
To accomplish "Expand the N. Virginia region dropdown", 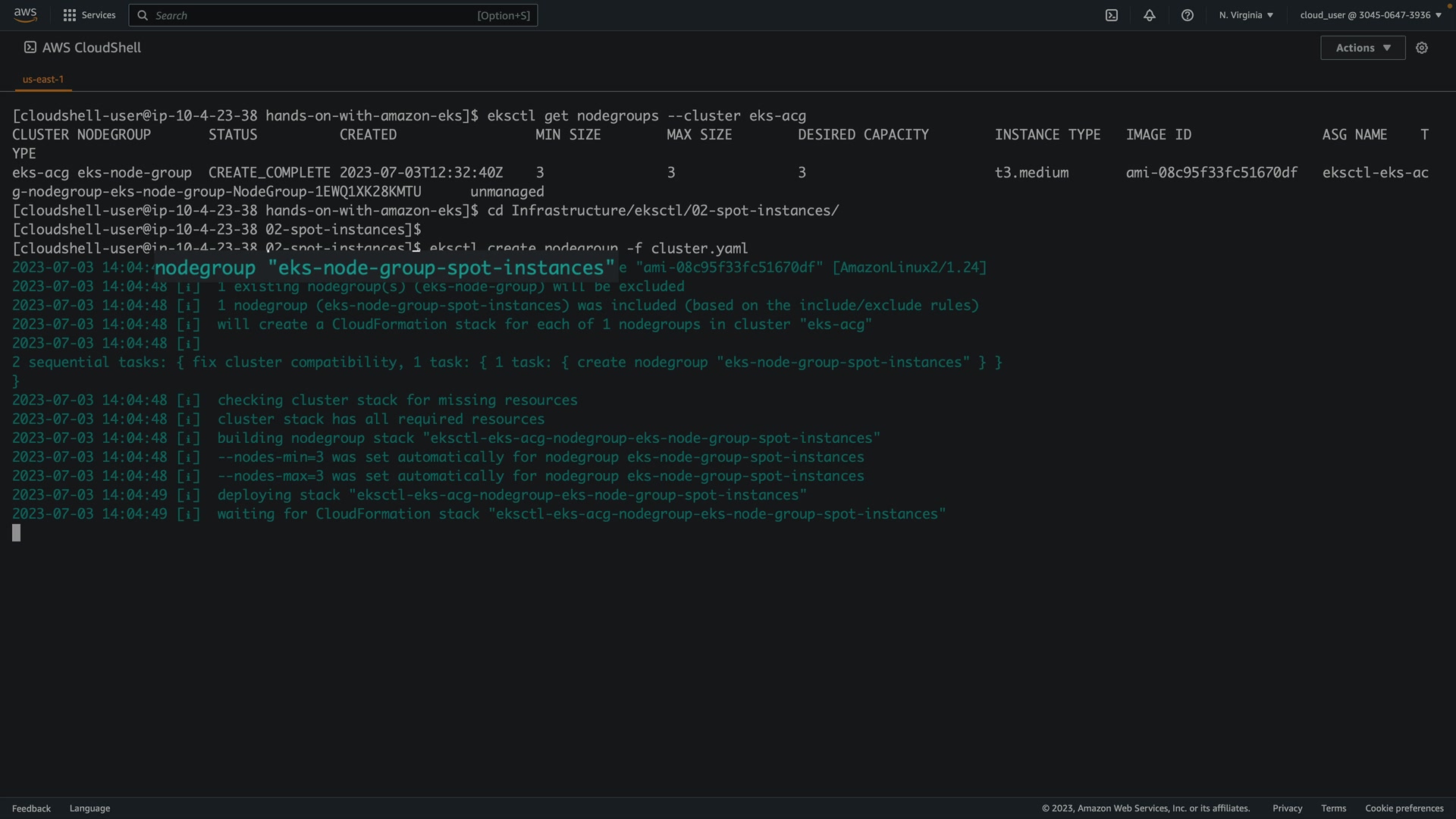I will point(1246,15).
